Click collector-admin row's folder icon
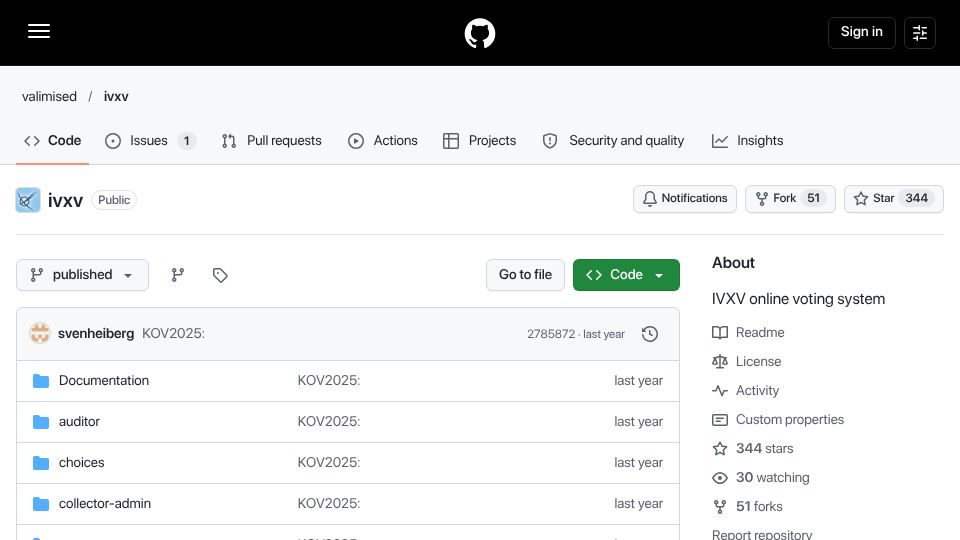The width and height of the screenshot is (960, 540). click(x=41, y=504)
